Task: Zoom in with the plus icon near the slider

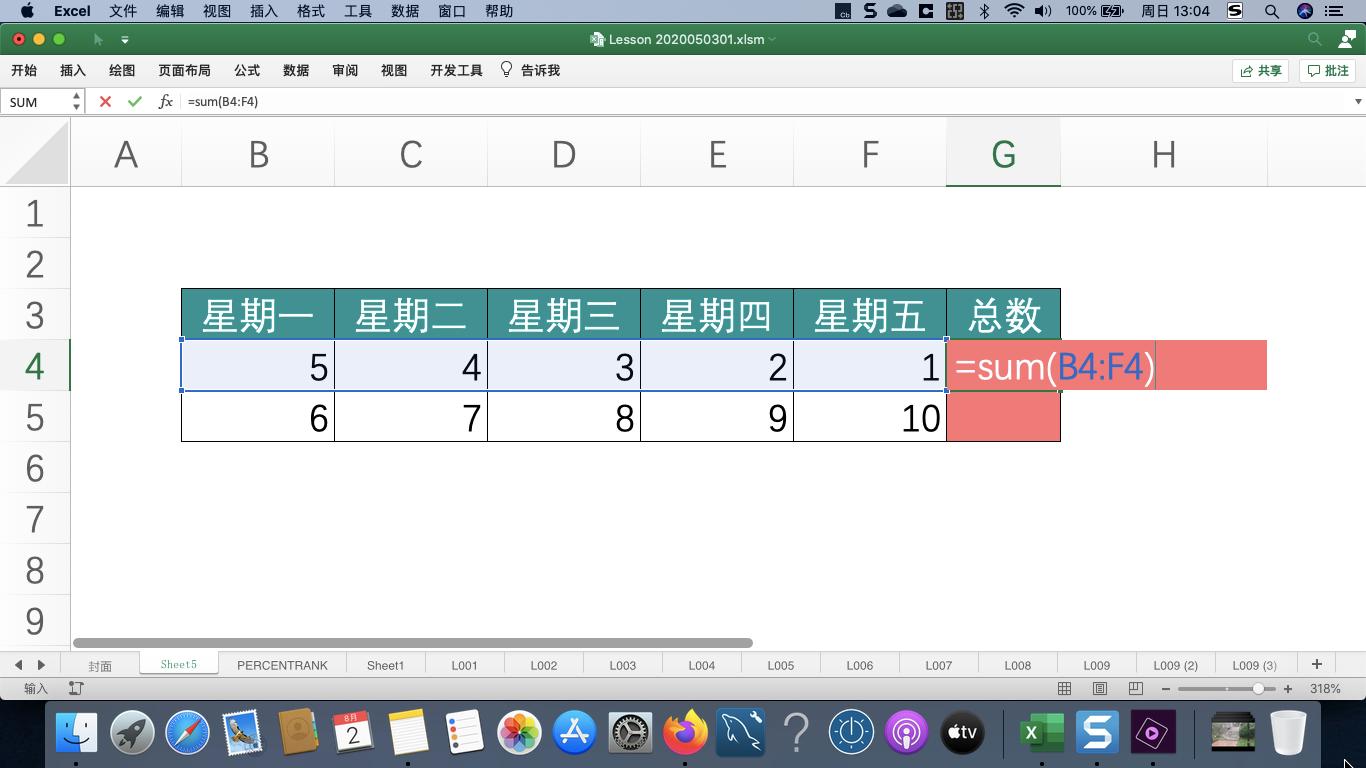Action: [x=1288, y=688]
